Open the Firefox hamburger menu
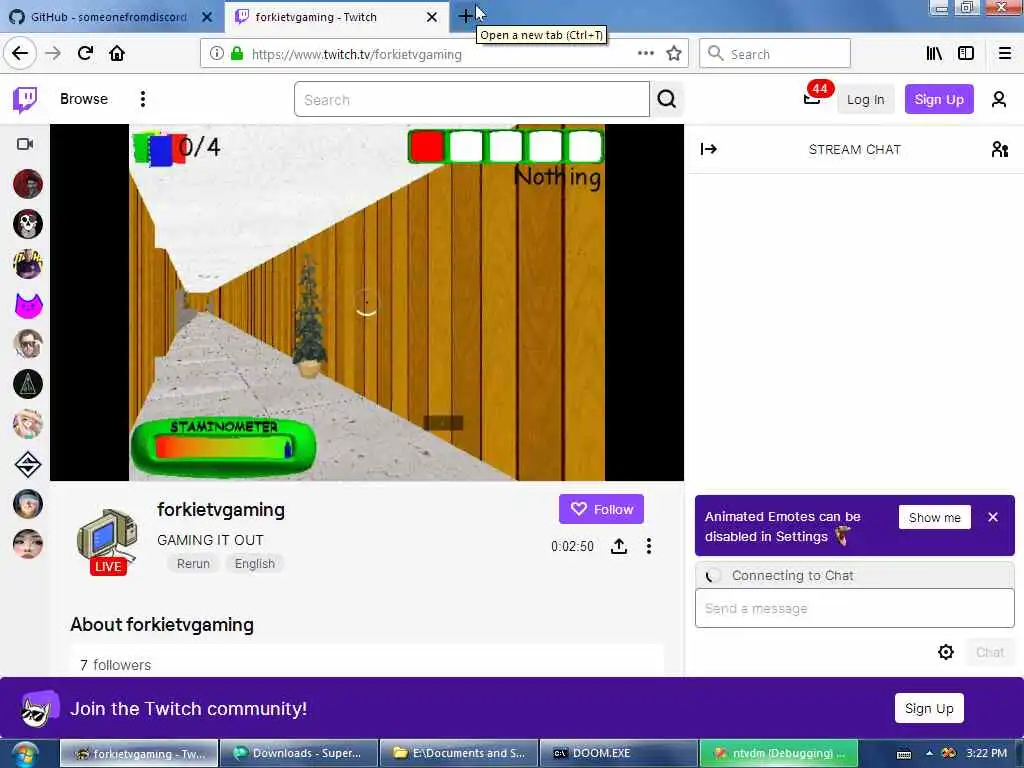This screenshot has width=1024, height=768. 1005,54
